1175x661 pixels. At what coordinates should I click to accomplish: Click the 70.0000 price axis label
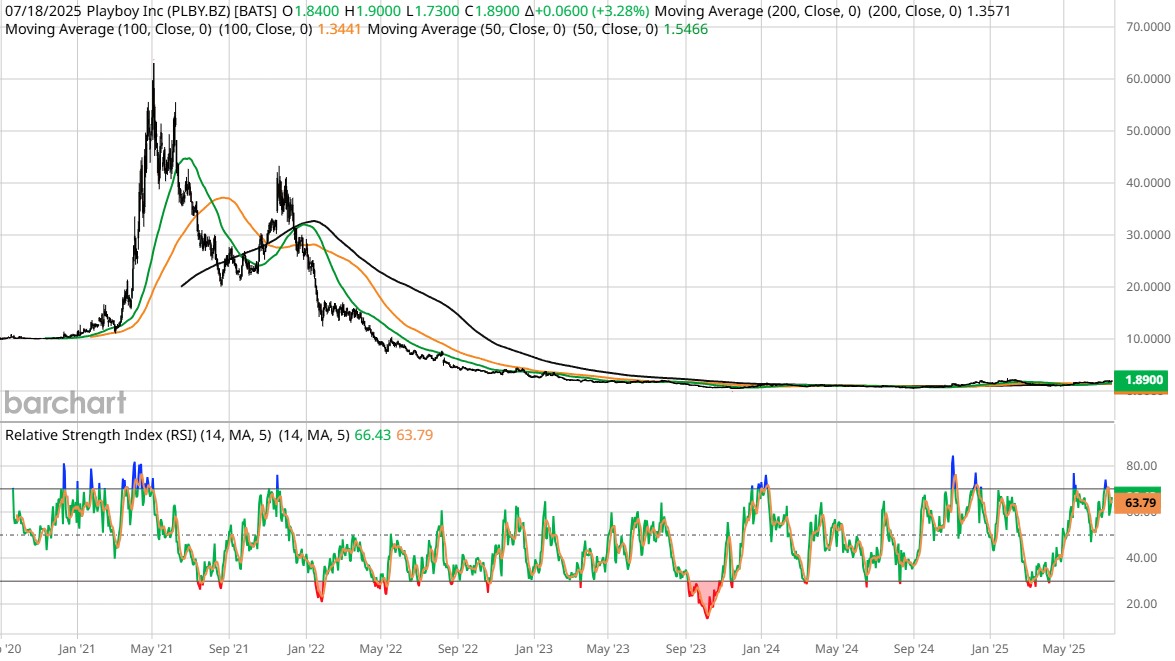click(x=1148, y=27)
